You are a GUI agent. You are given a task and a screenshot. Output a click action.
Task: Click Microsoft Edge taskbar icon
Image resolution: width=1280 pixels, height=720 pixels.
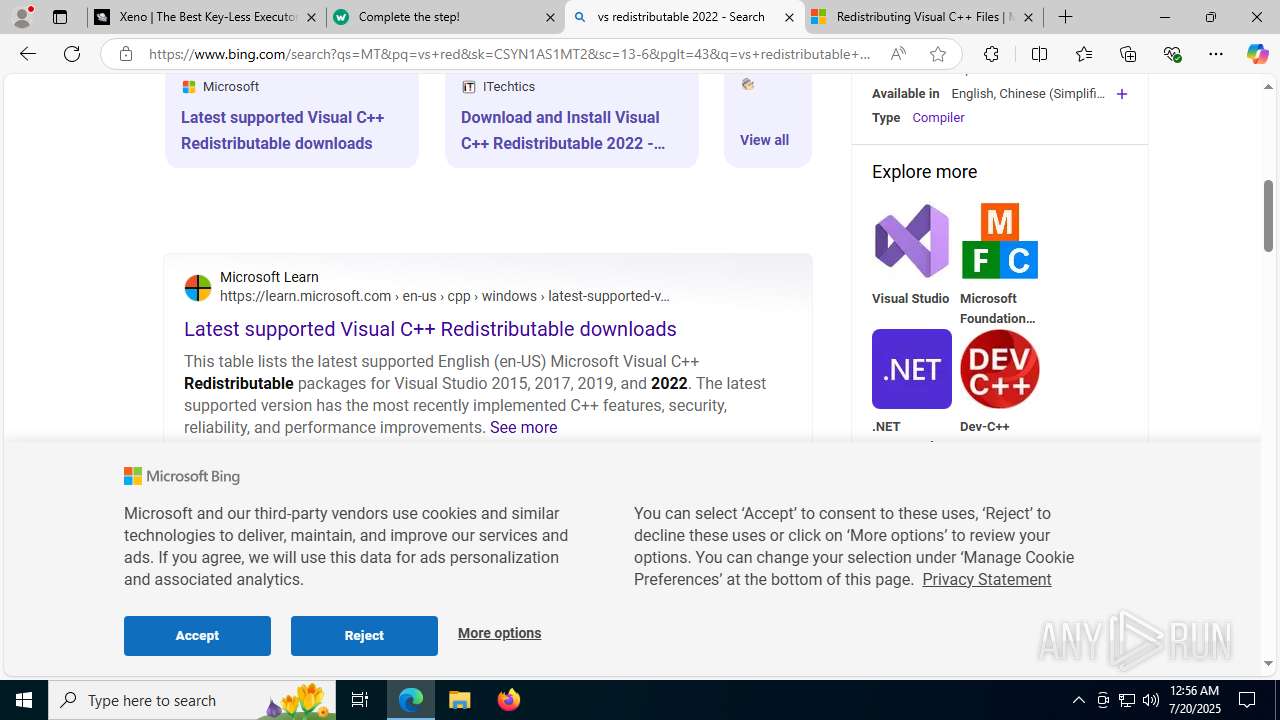[x=411, y=700]
